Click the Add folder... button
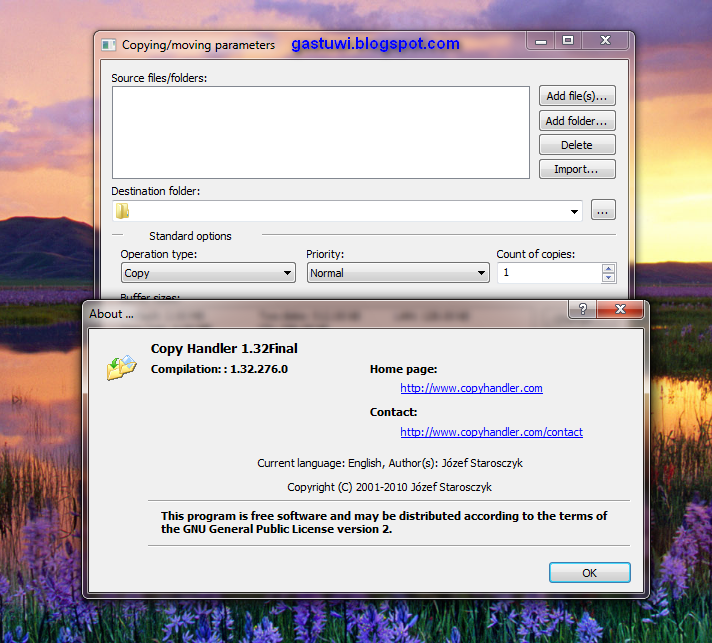This screenshot has height=643, width=712. click(x=577, y=121)
